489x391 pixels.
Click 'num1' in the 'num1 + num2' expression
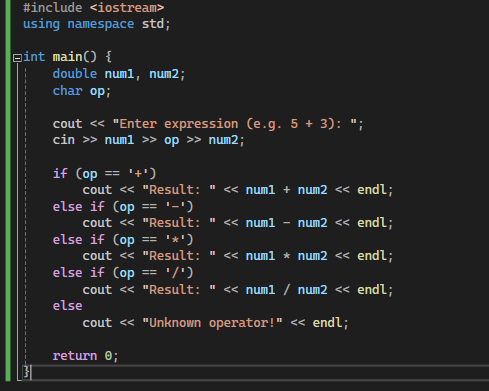[x=260, y=190]
